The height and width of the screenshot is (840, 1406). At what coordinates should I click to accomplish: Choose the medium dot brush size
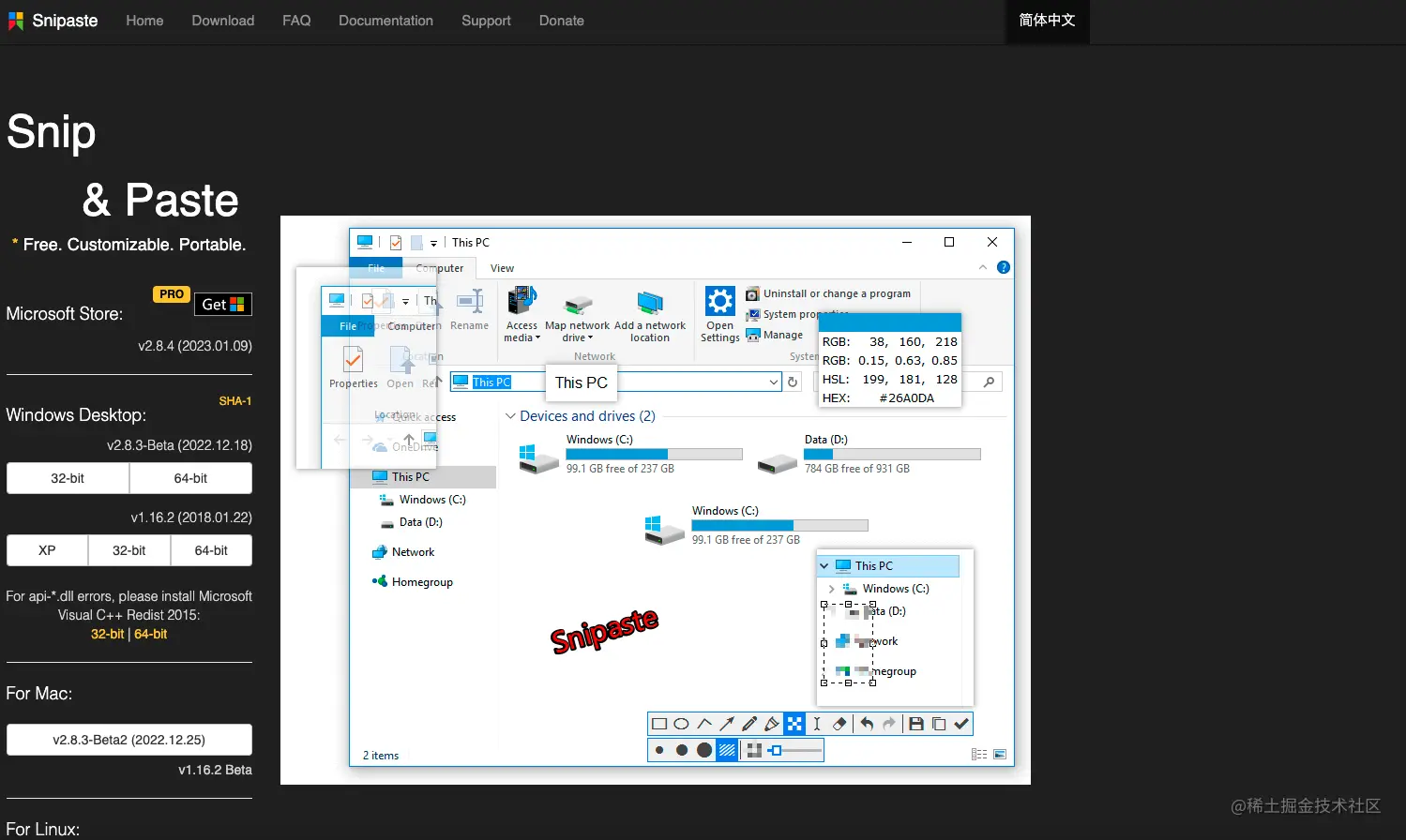coord(682,750)
